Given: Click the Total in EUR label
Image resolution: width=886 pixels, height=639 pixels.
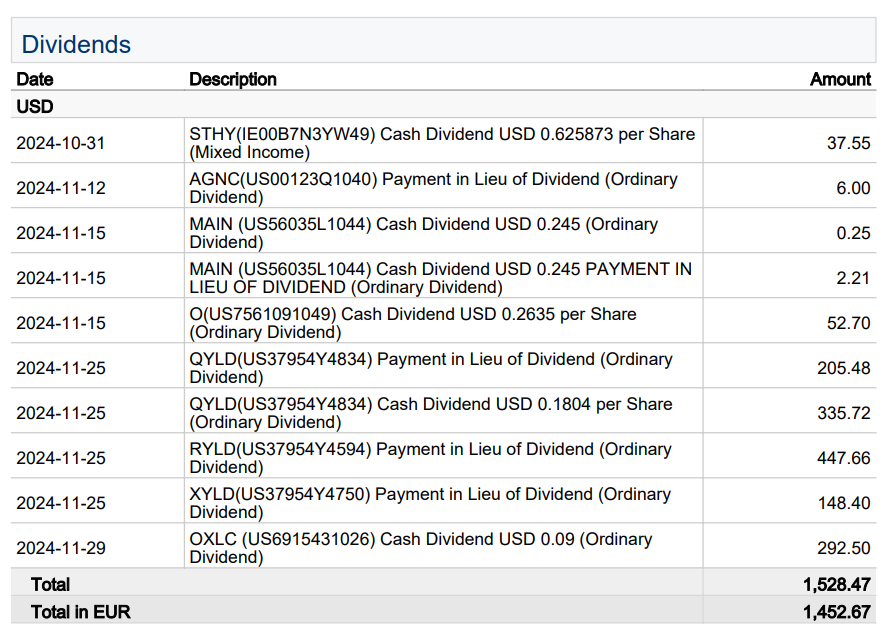Looking at the screenshot, I should point(80,611).
